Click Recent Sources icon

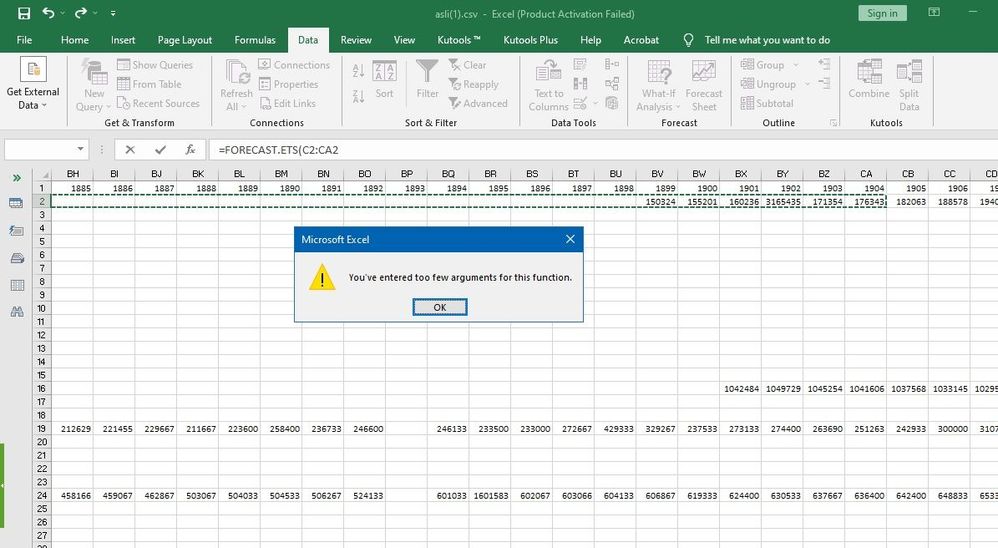click(123, 103)
